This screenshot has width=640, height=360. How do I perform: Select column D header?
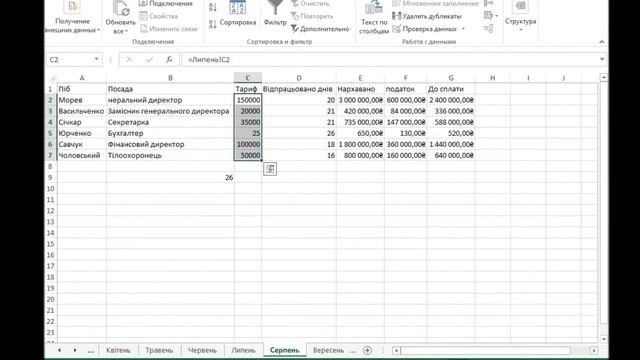pos(299,78)
